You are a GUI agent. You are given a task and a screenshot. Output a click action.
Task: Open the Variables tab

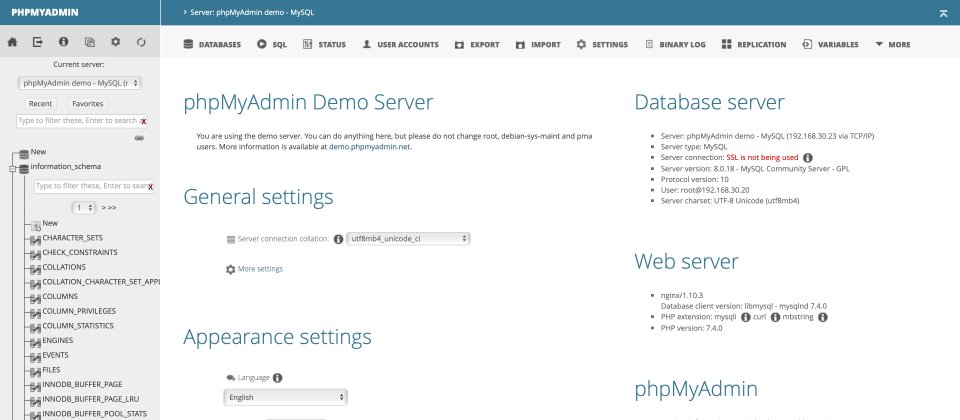pyautogui.click(x=830, y=44)
